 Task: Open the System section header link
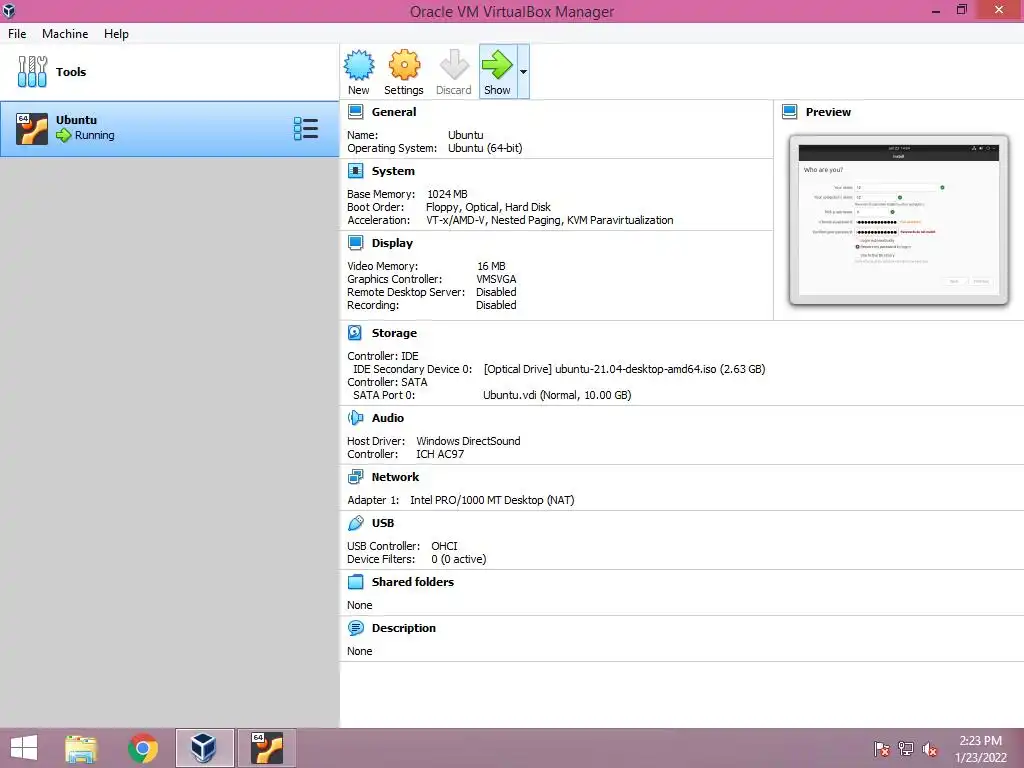click(393, 171)
